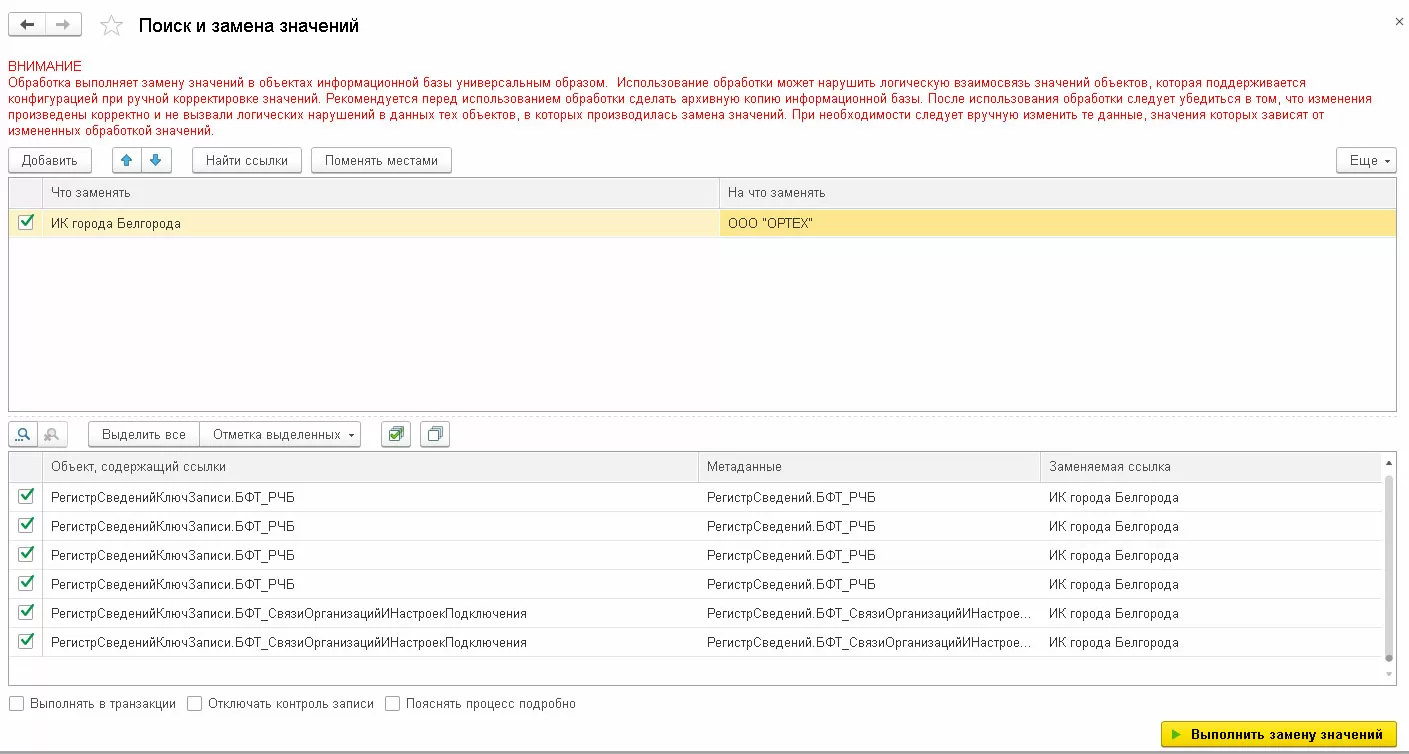The height and width of the screenshot is (754, 1409).
Task: Click the magnifier search icon above results table
Action: (23, 435)
